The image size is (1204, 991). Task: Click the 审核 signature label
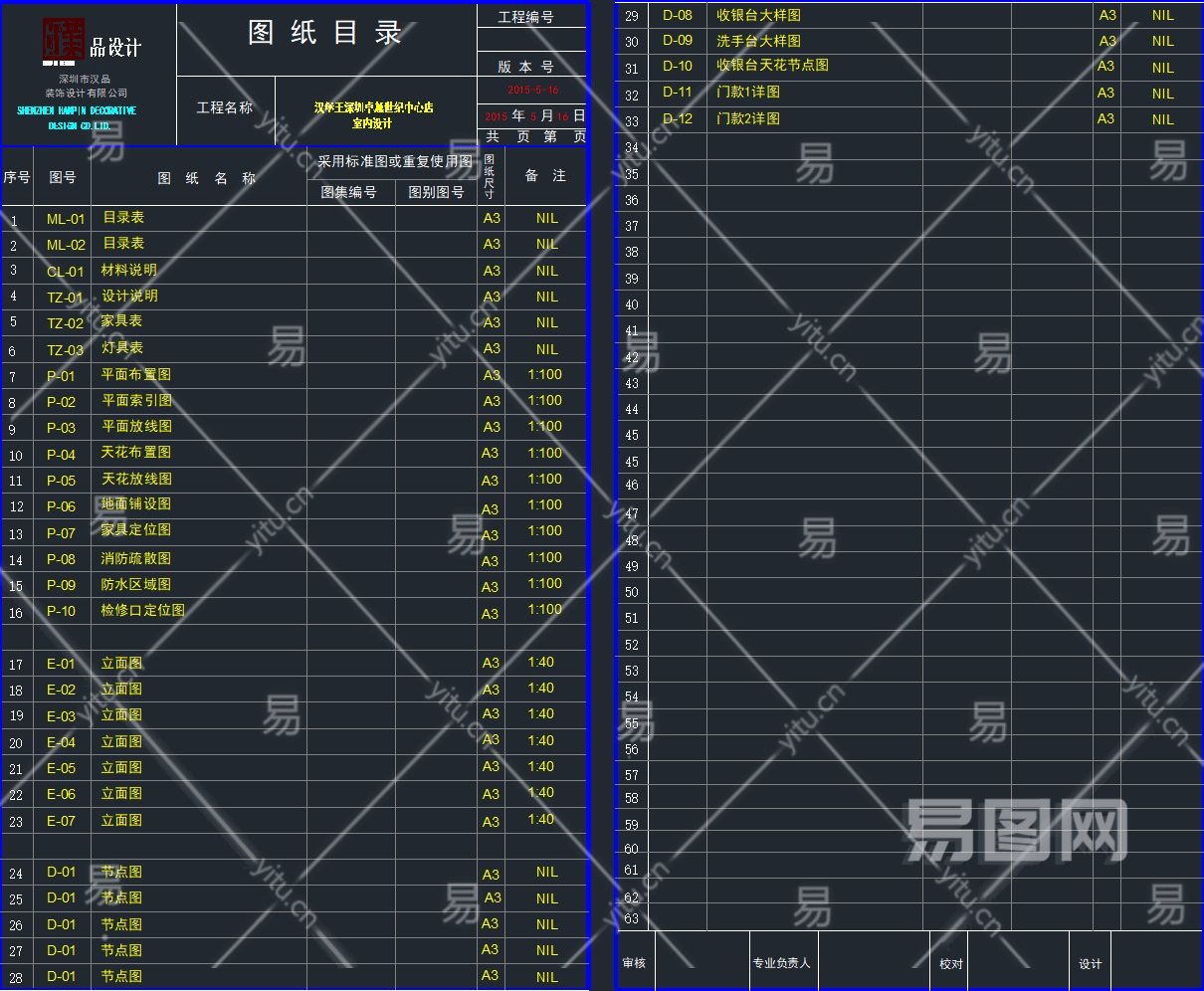point(634,963)
